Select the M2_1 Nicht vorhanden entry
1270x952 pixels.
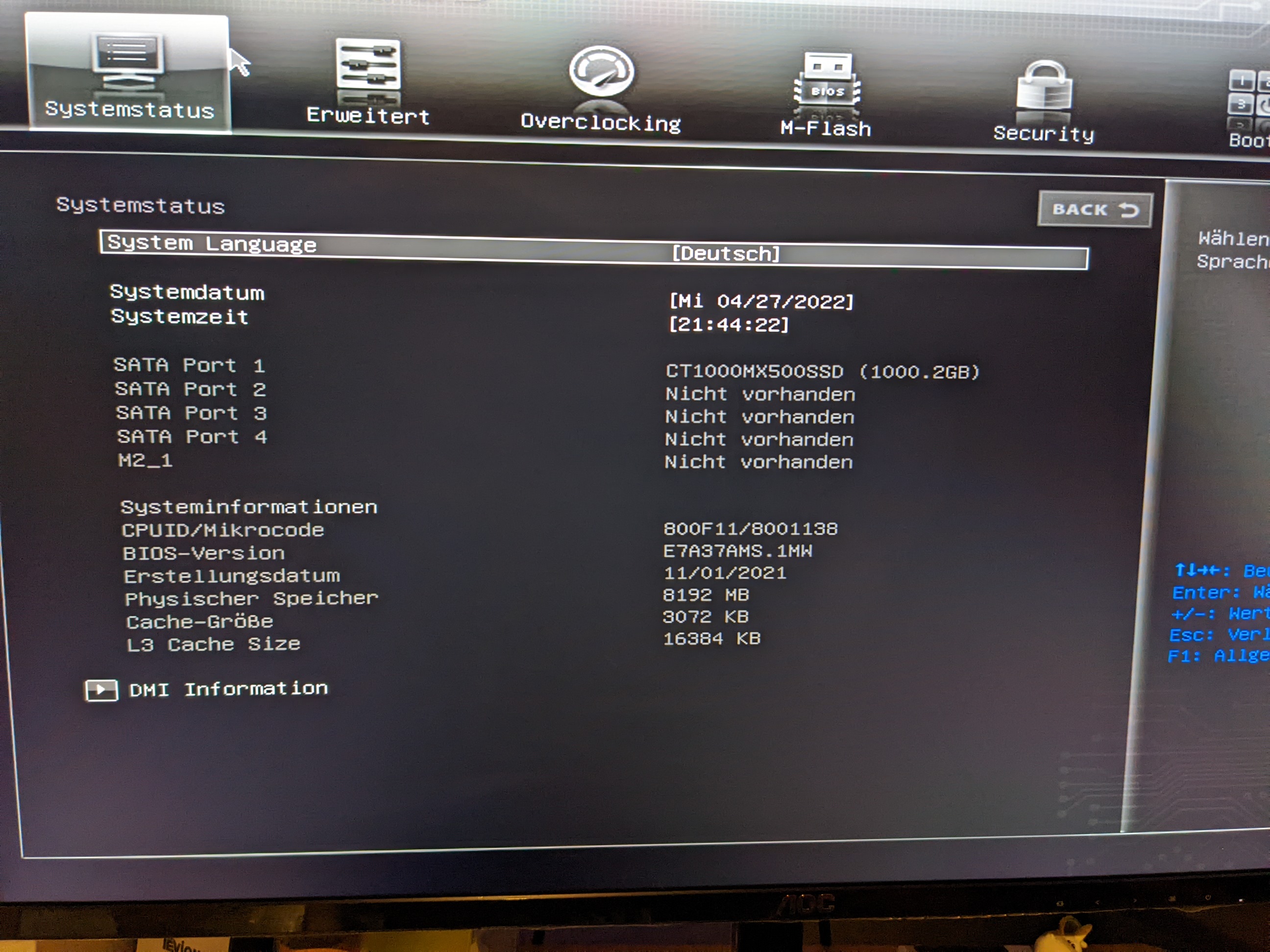click(758, 462)
